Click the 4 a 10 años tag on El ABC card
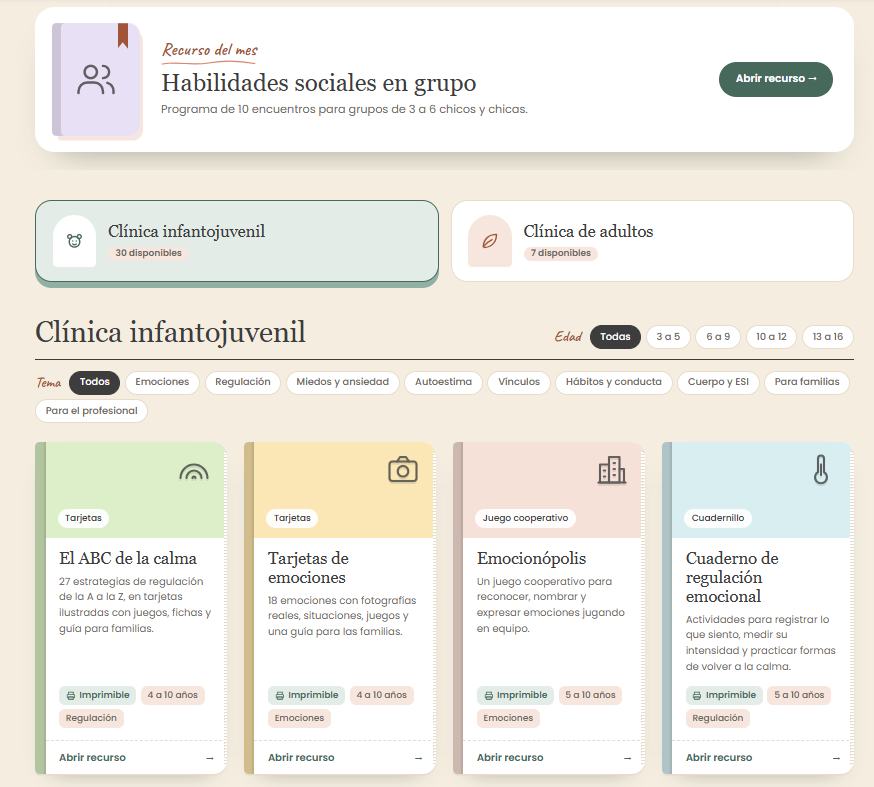Screen dimensions: 874x787 173,695
